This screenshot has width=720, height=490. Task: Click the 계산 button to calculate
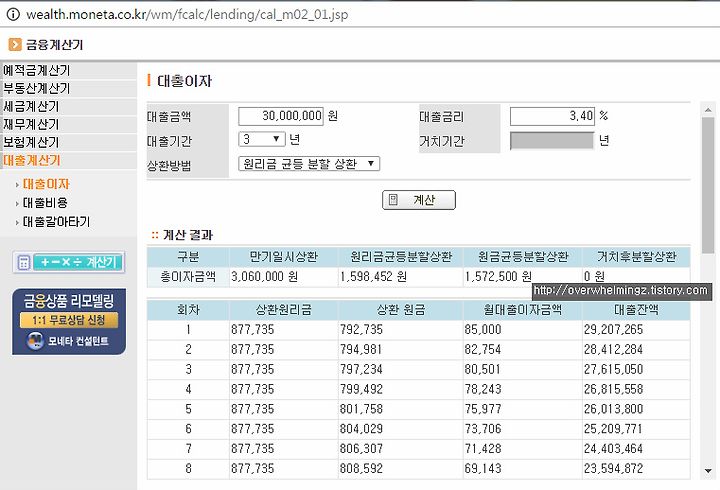tap(419, 200)
